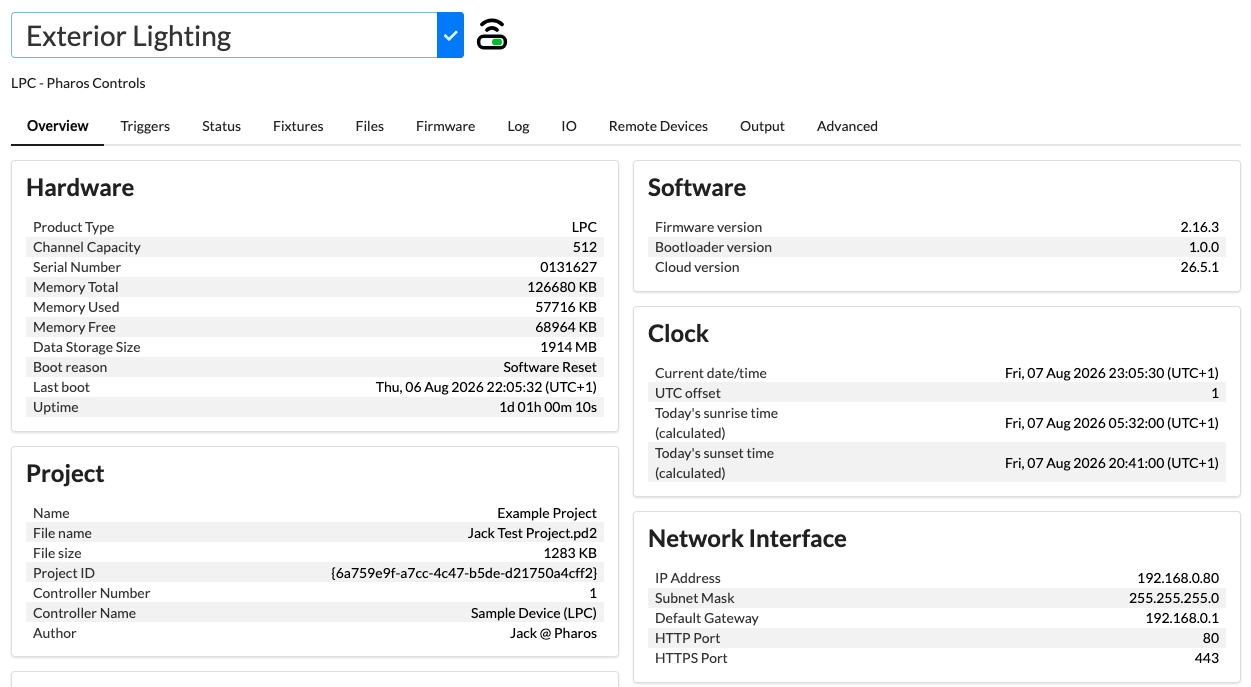Click File size value 1283 KB
Viewport: 1251px width, 687px height.
coord(569,553)
